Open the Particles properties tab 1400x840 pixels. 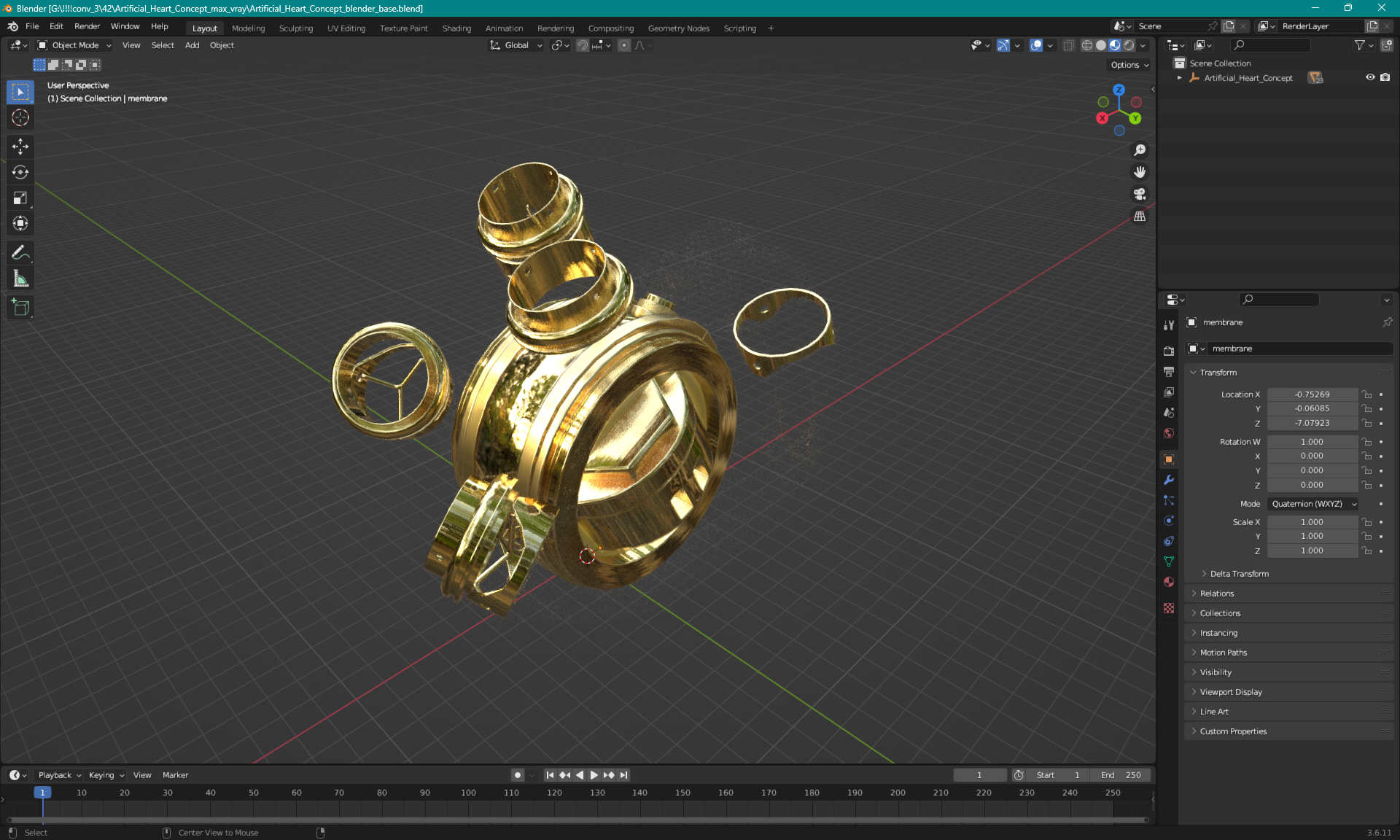tap(1169, 500)
